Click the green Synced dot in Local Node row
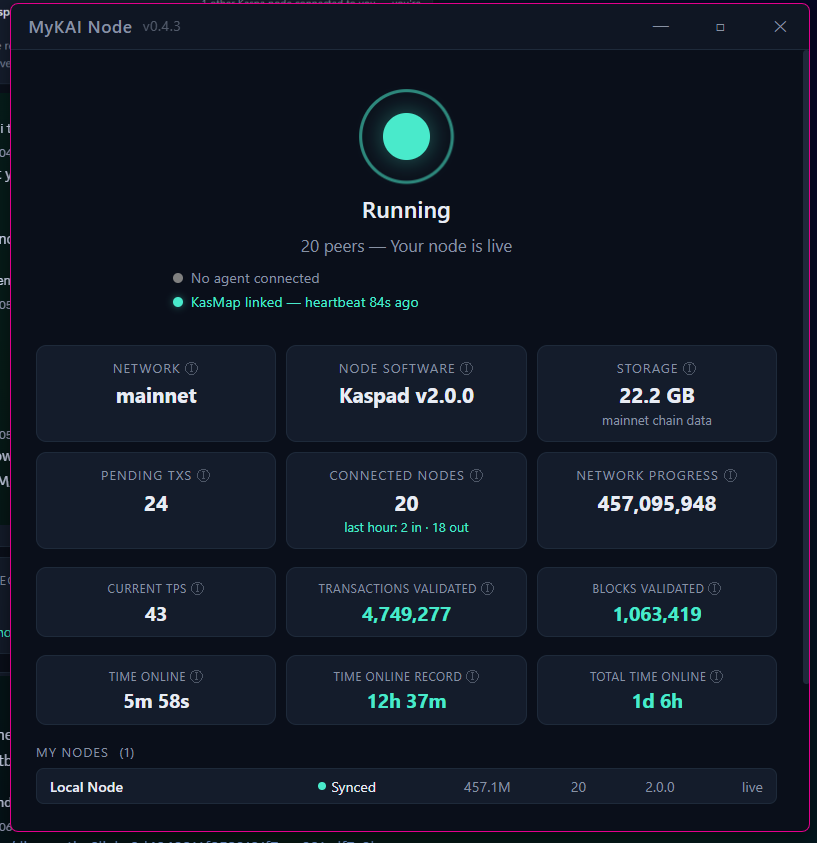 point(322,786)
